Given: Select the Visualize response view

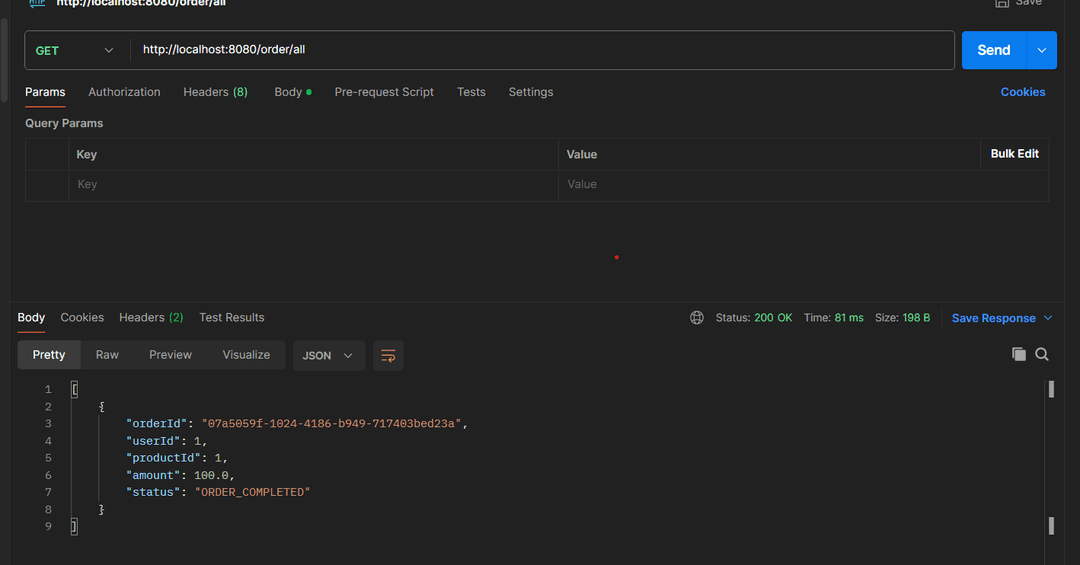Looking at the screenshot, I should 246,355.
